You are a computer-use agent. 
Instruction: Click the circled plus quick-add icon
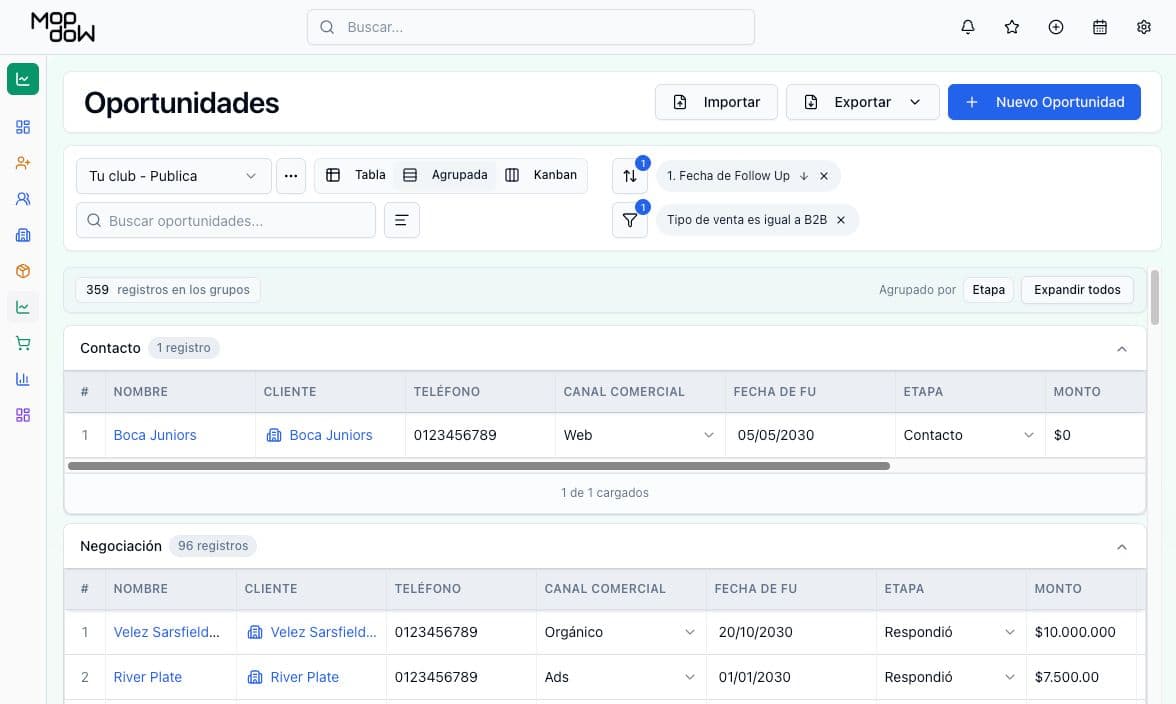pos(1055,27)
